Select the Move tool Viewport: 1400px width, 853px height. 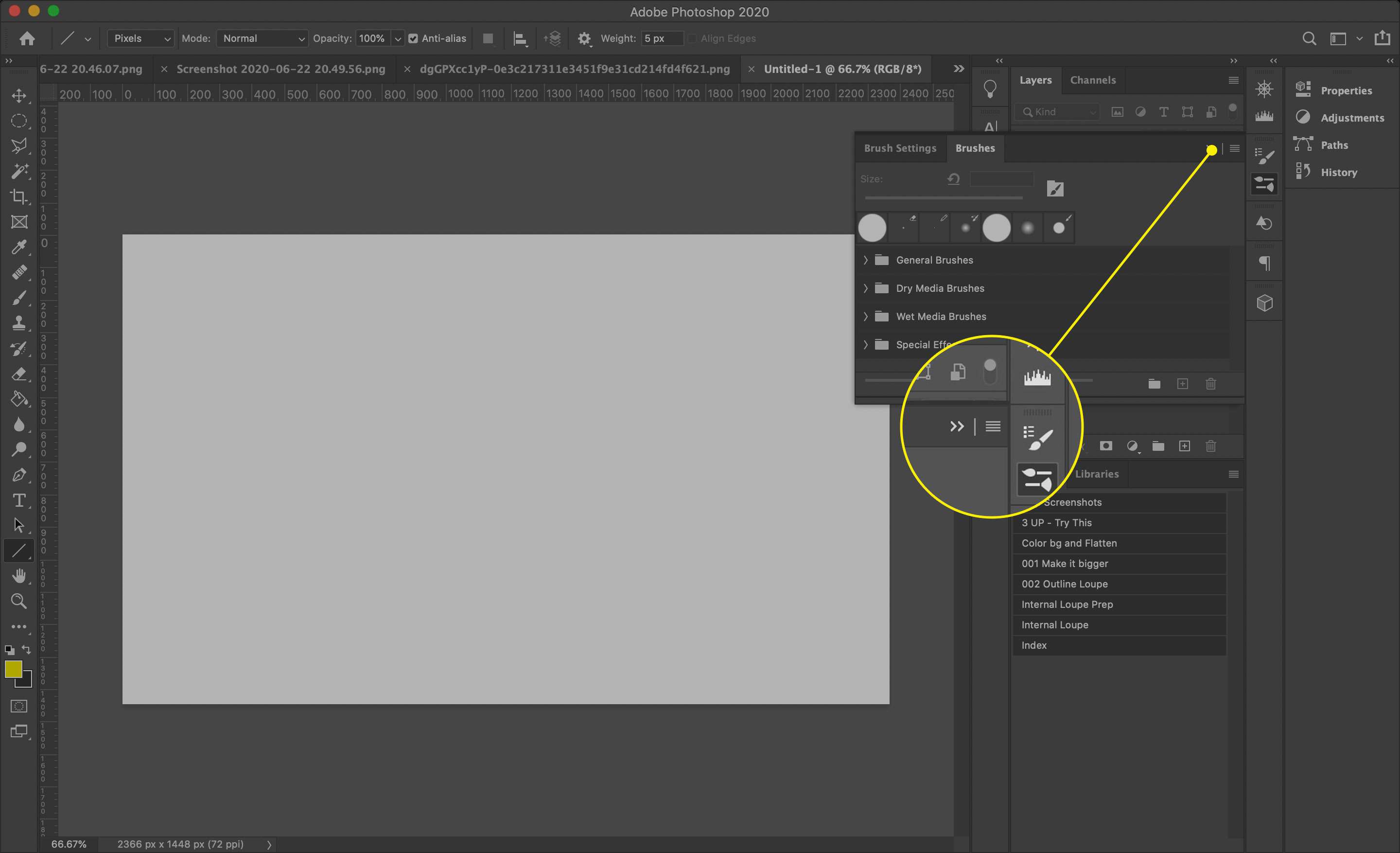click(x=19, y=95)
